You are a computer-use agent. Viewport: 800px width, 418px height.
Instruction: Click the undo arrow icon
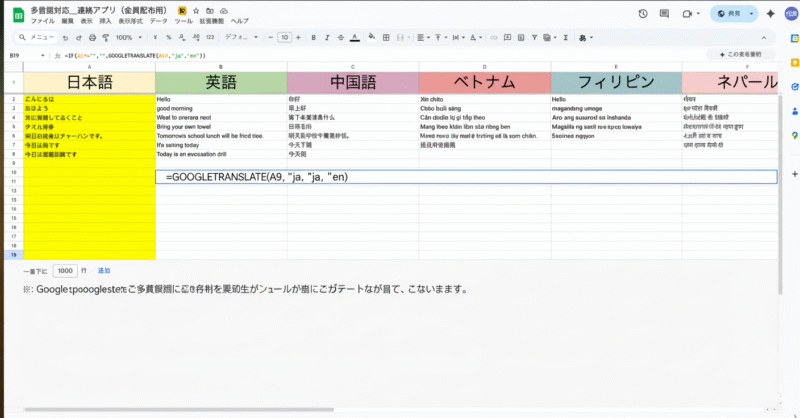[x=64, y=37]
